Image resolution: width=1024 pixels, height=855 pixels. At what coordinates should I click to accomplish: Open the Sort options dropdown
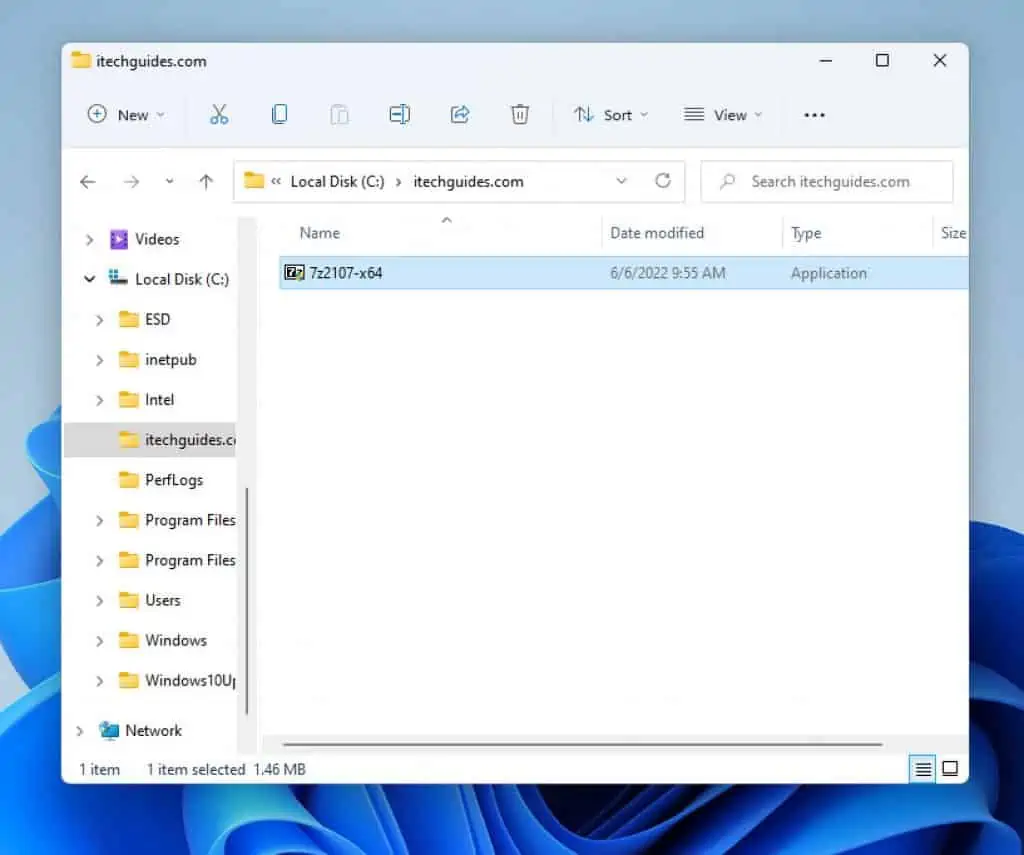click(x=611, y=115)
